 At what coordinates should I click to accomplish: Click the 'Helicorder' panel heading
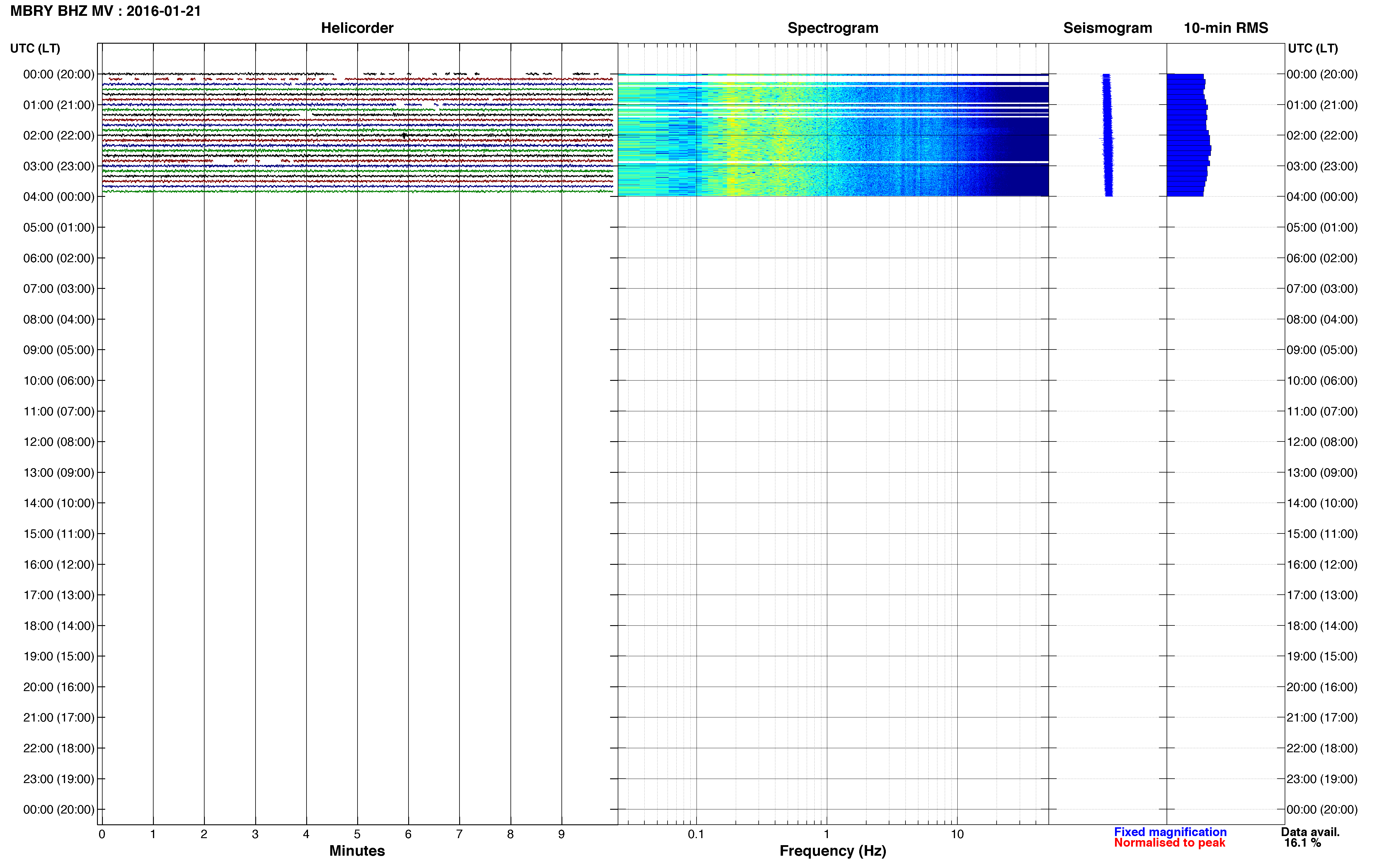click(357, 28)
